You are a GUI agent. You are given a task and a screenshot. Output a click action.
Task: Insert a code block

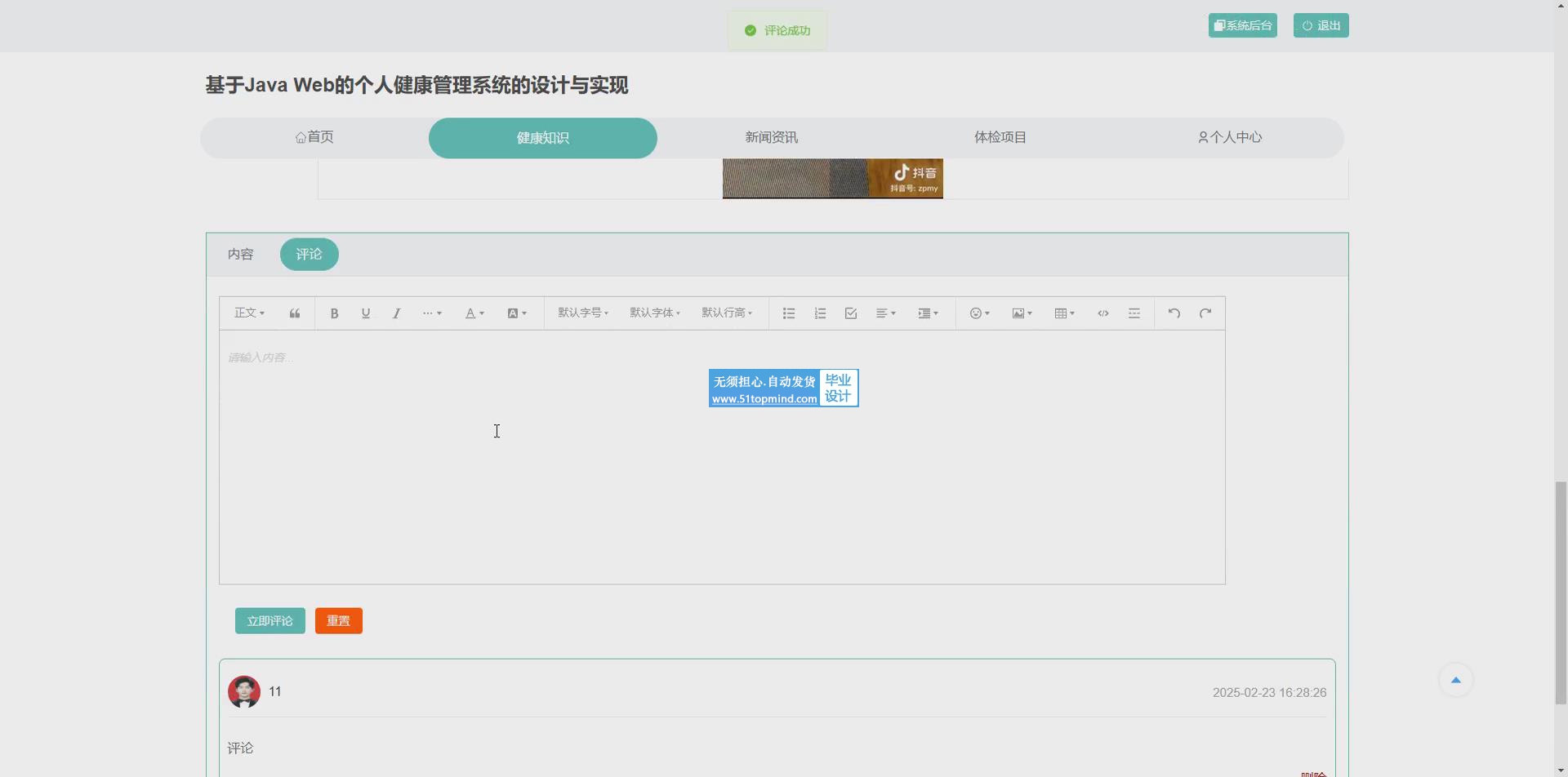coord(1103,313)
